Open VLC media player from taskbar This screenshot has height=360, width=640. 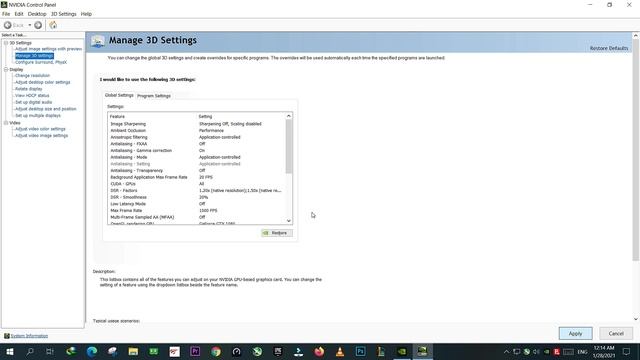coord(340,351)
